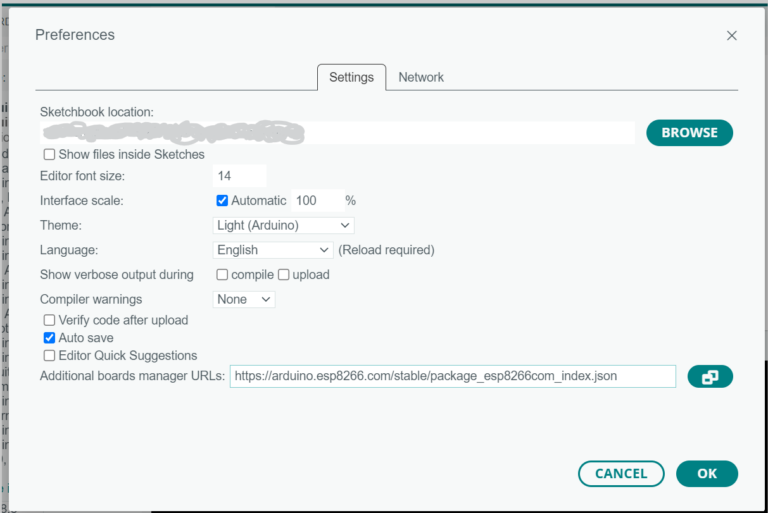
Task: Disable the Auto save checkbox
Action: point(49,338)
